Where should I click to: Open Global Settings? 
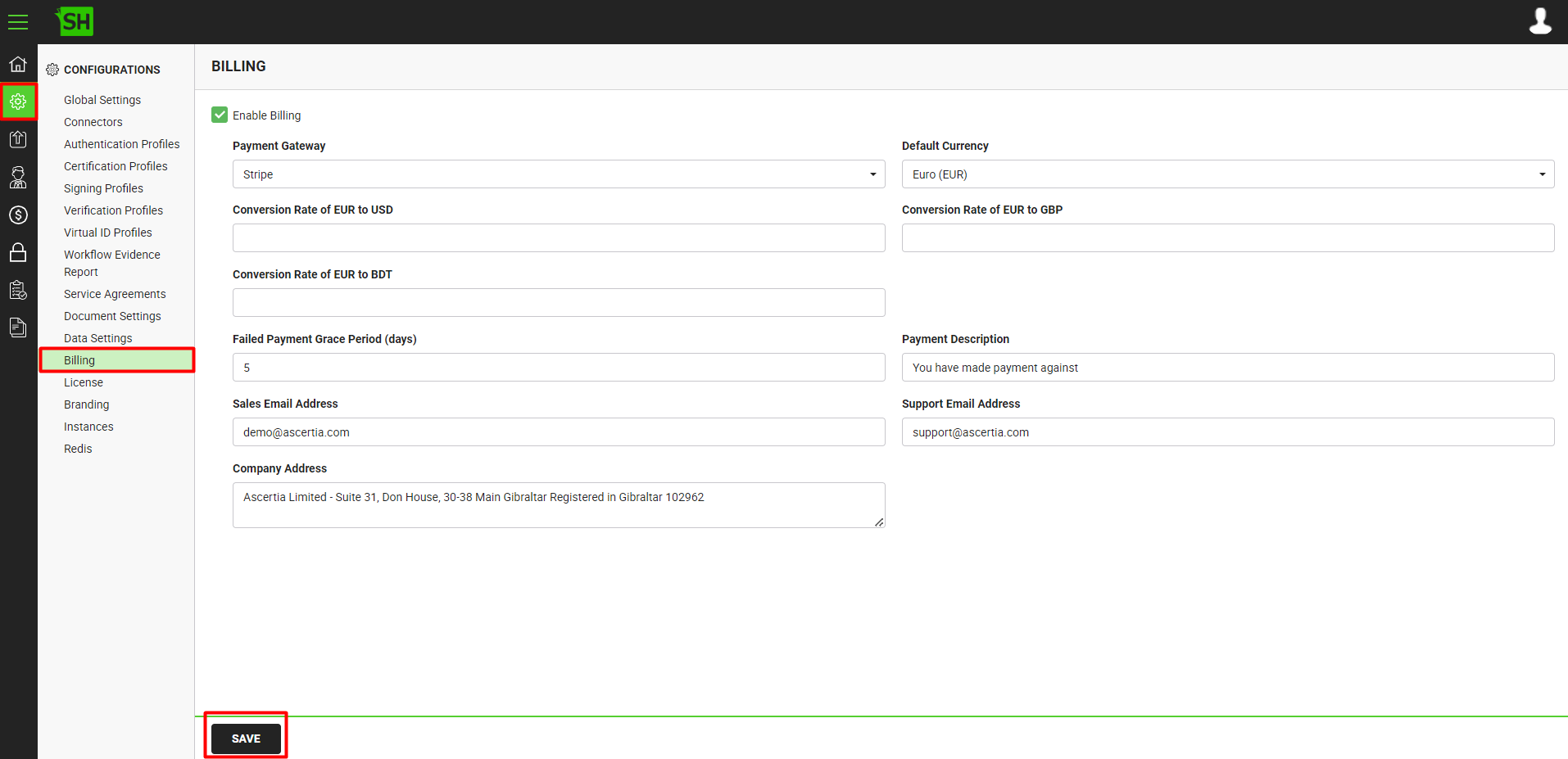(102, 100)
